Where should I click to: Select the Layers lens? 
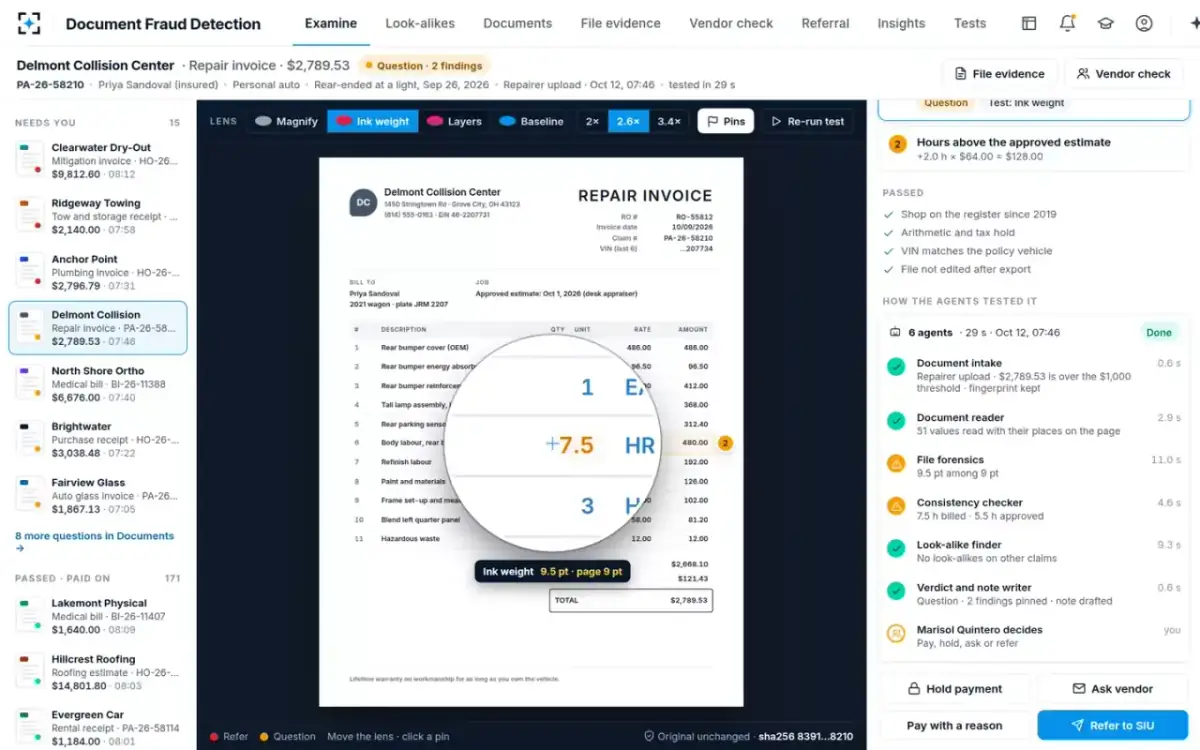click(x=454, y=121)
